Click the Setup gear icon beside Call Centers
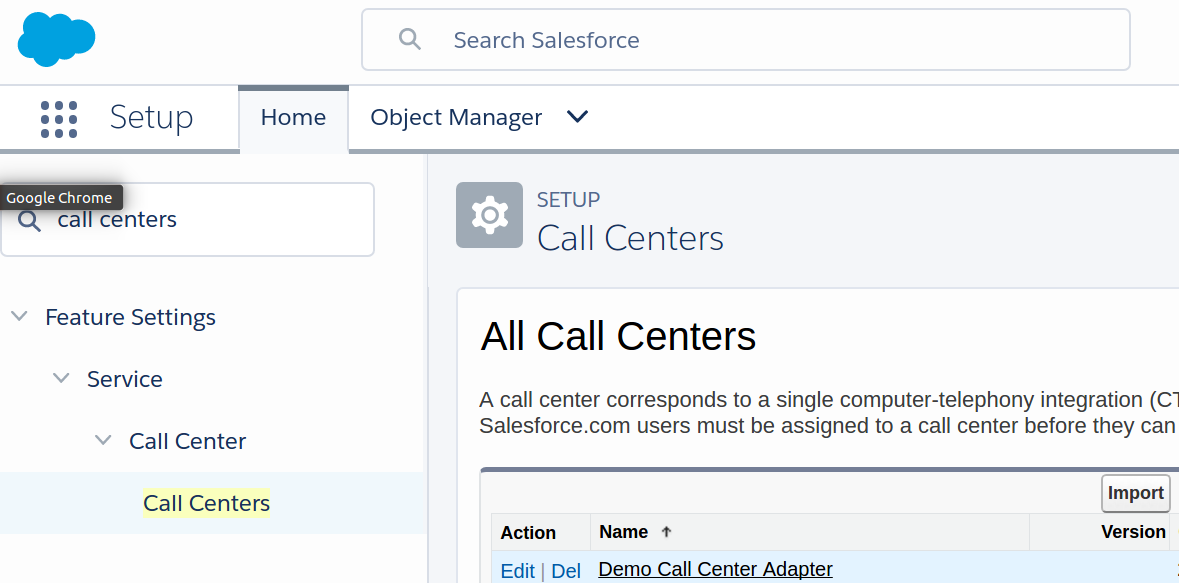The width and height of the screenshot is (1179, 583). point(489,215)
